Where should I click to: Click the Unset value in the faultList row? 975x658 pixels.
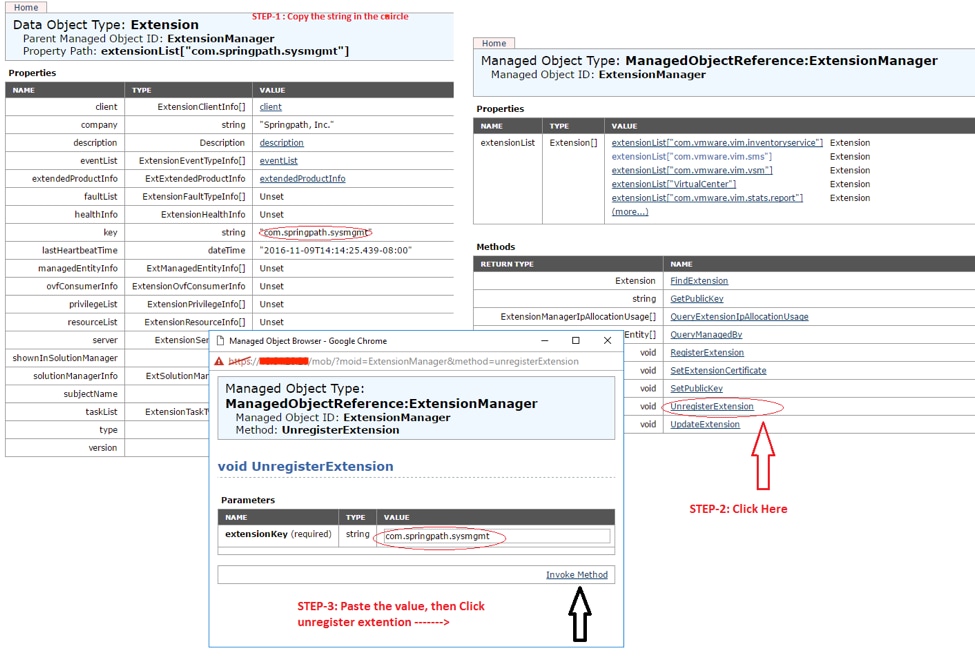pos(272,197)
